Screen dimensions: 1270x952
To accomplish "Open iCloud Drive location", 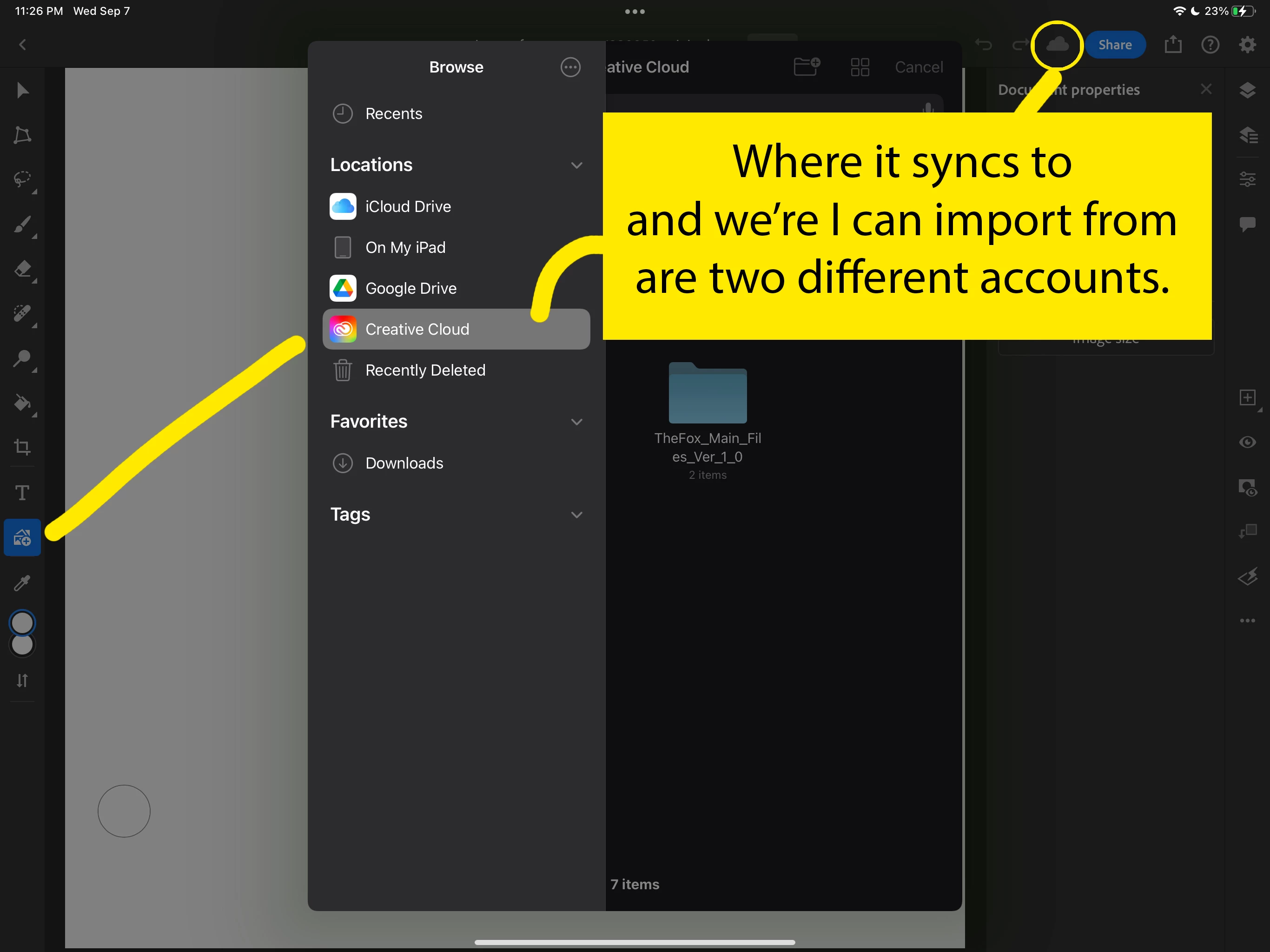I will [408, 207].
